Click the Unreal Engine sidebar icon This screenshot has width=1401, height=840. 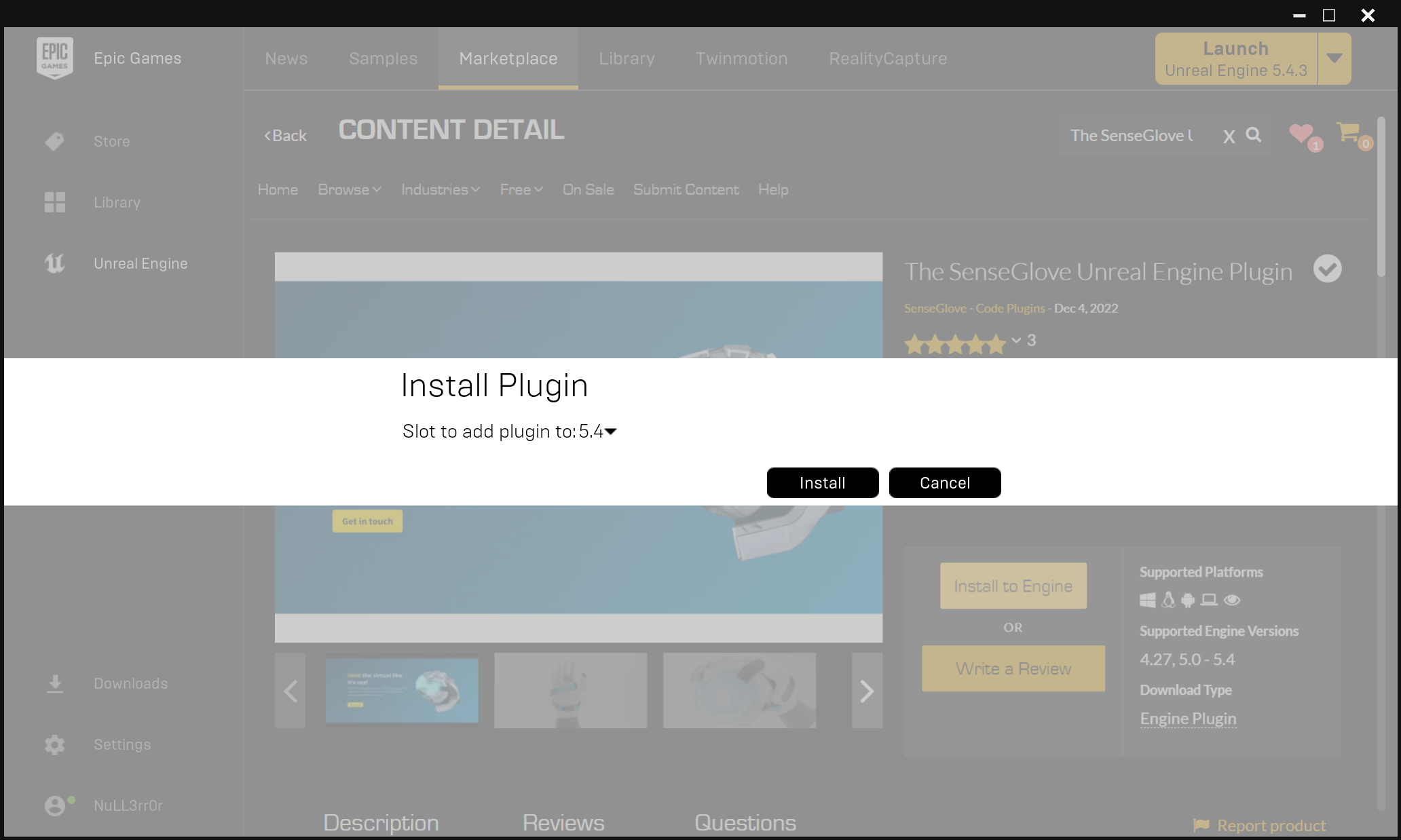[x=55, y=263]
